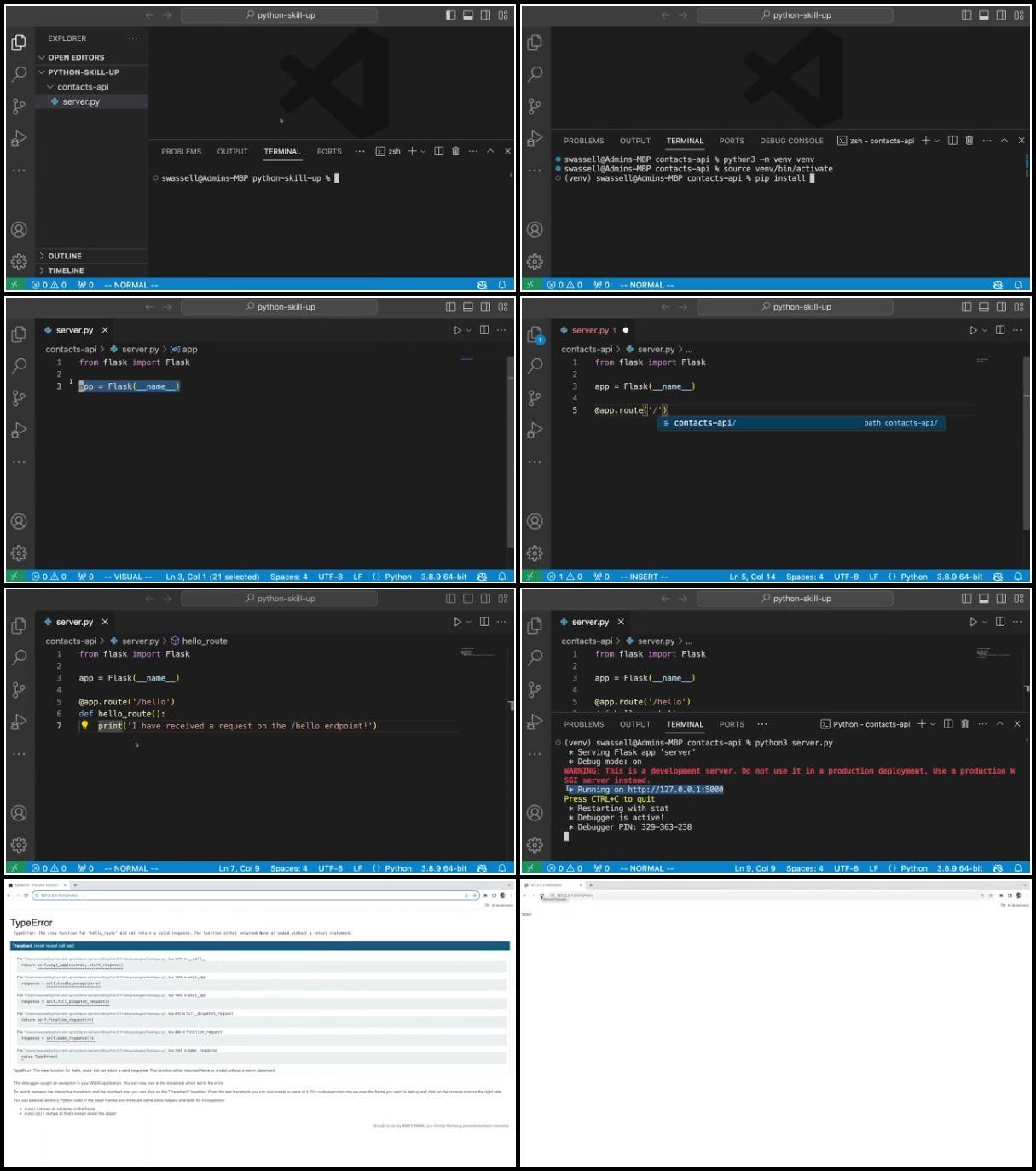Click minimap in the print statement window
Screen dimensions: 1036x1171
tap(479, 653)
